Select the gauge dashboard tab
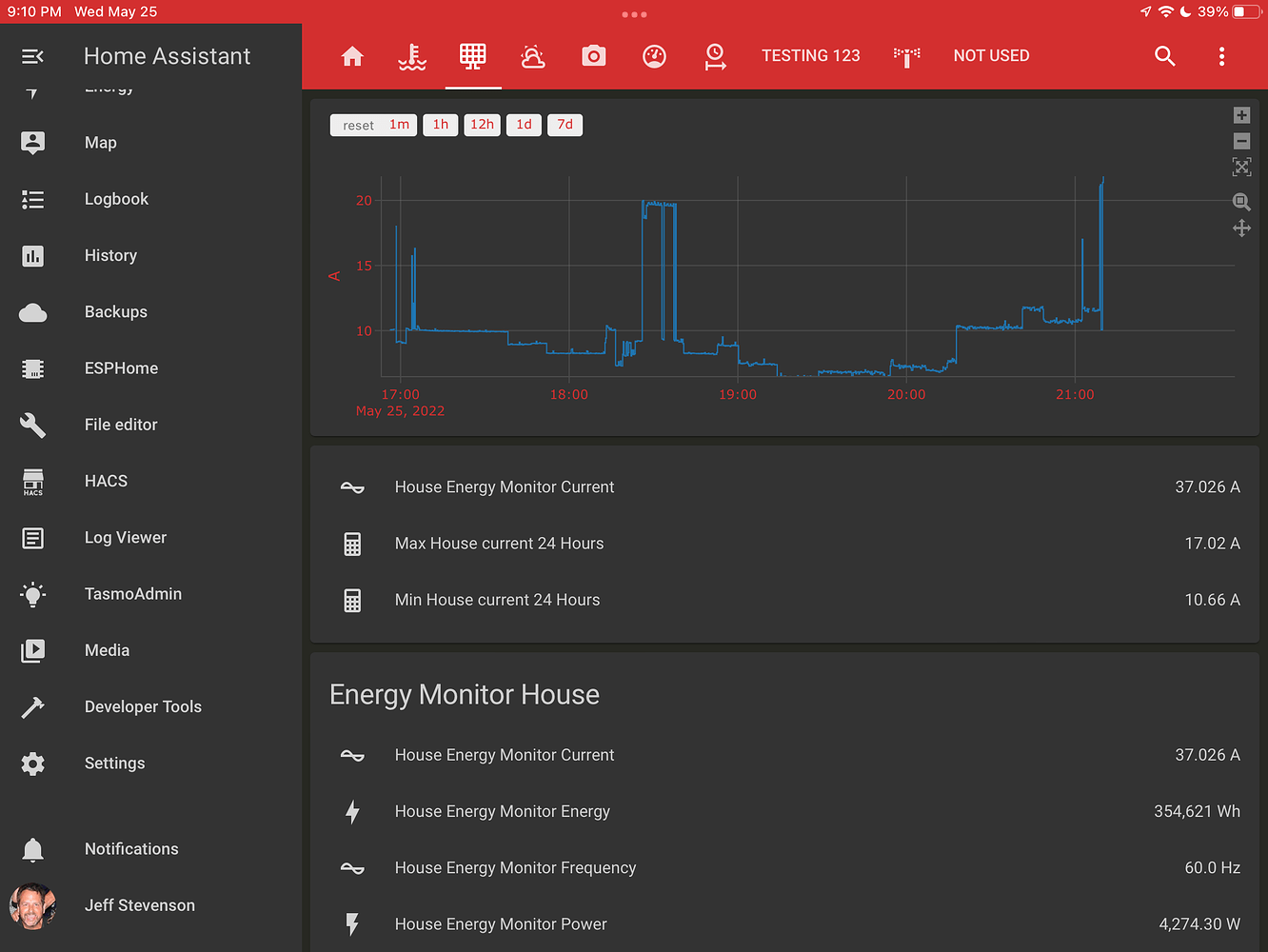The height and width of the screenshot is (952, 1268). [x=654, y=56]
